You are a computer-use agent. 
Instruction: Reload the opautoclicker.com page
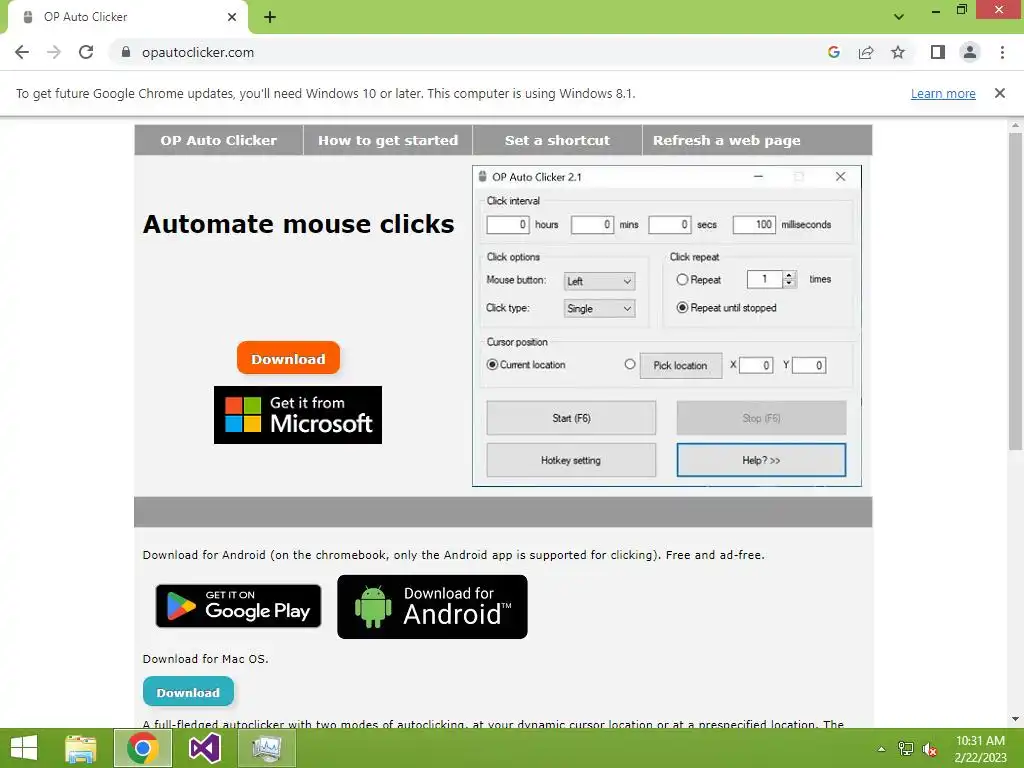pyautogui.click(x=86, y=52)
